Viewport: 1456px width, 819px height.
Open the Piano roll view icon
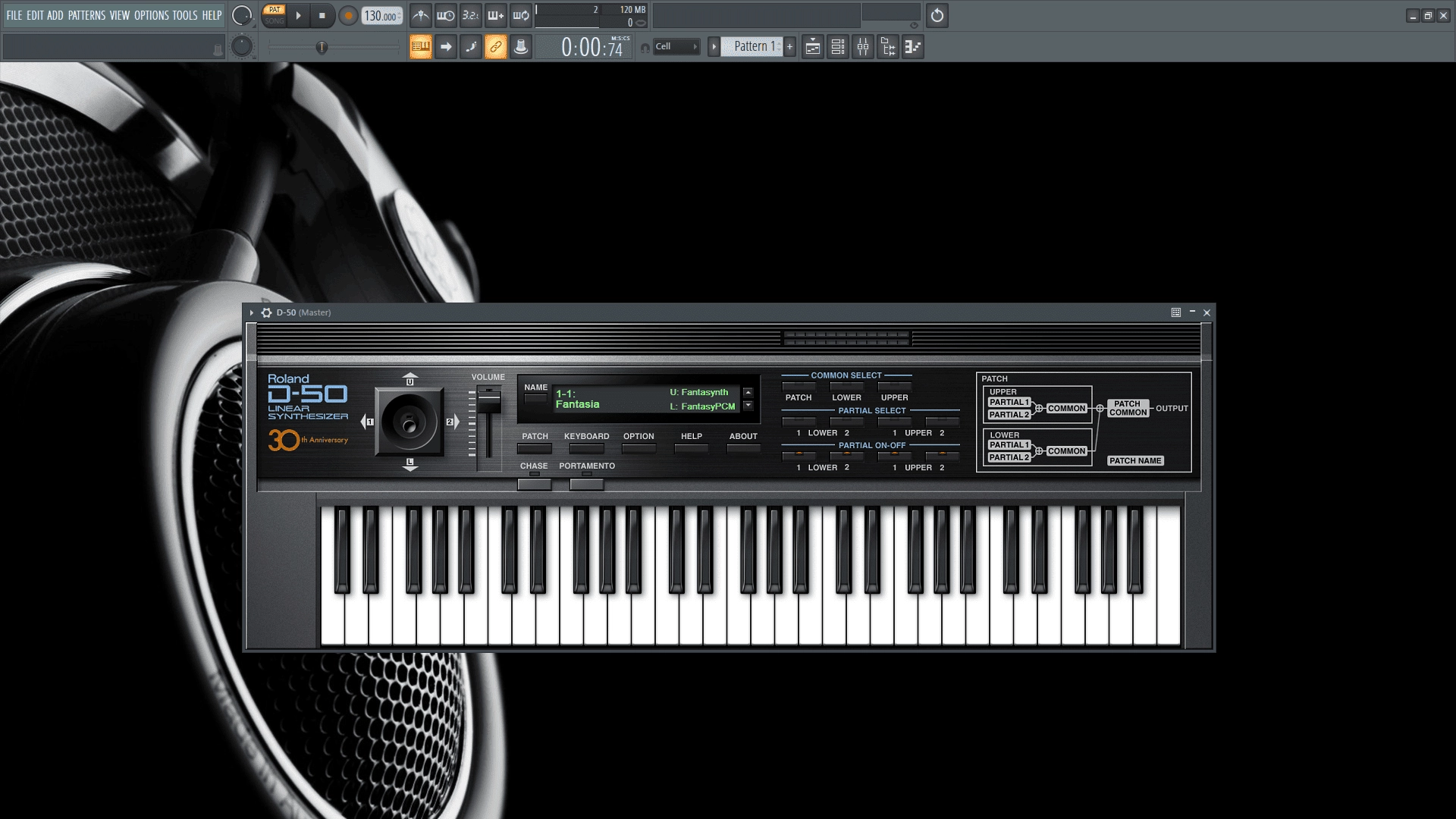click(x=913, y=47)
